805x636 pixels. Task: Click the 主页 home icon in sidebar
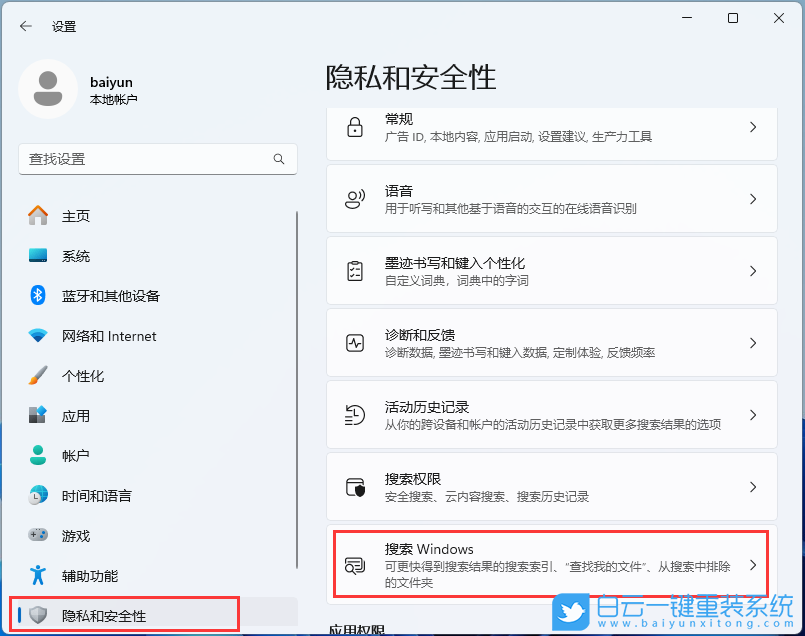click(38, 216)
